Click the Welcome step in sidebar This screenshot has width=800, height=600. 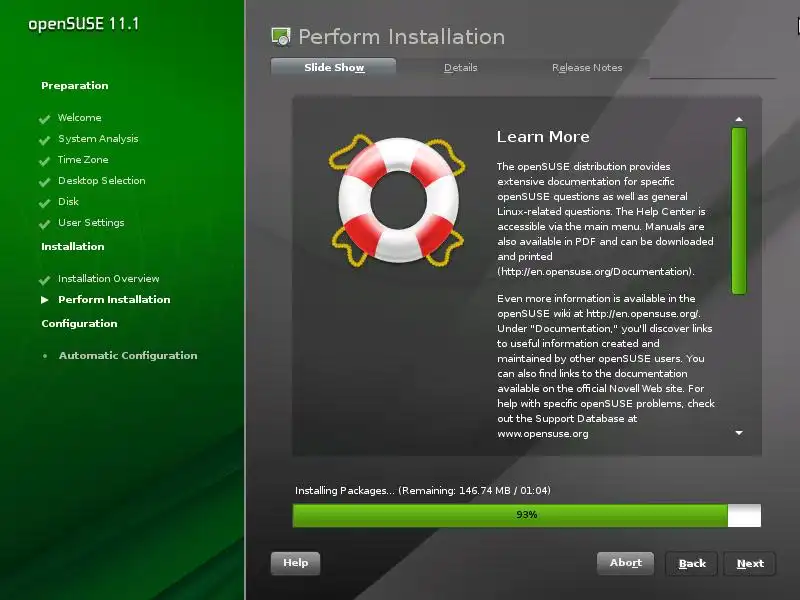(80, 117)
